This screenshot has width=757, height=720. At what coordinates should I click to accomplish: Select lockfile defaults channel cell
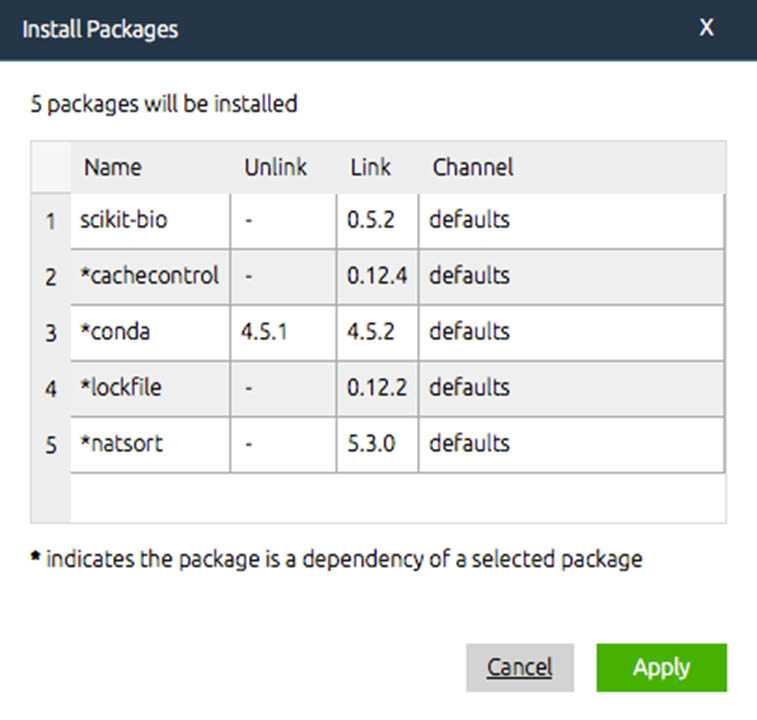(572, 389)
